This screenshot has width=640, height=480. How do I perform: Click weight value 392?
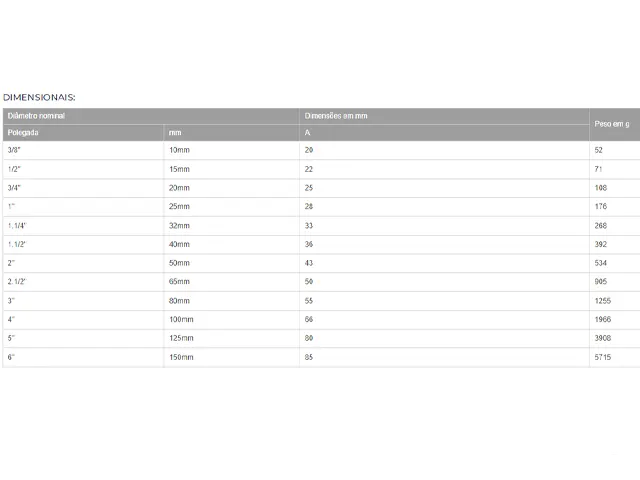pos(600,244)
